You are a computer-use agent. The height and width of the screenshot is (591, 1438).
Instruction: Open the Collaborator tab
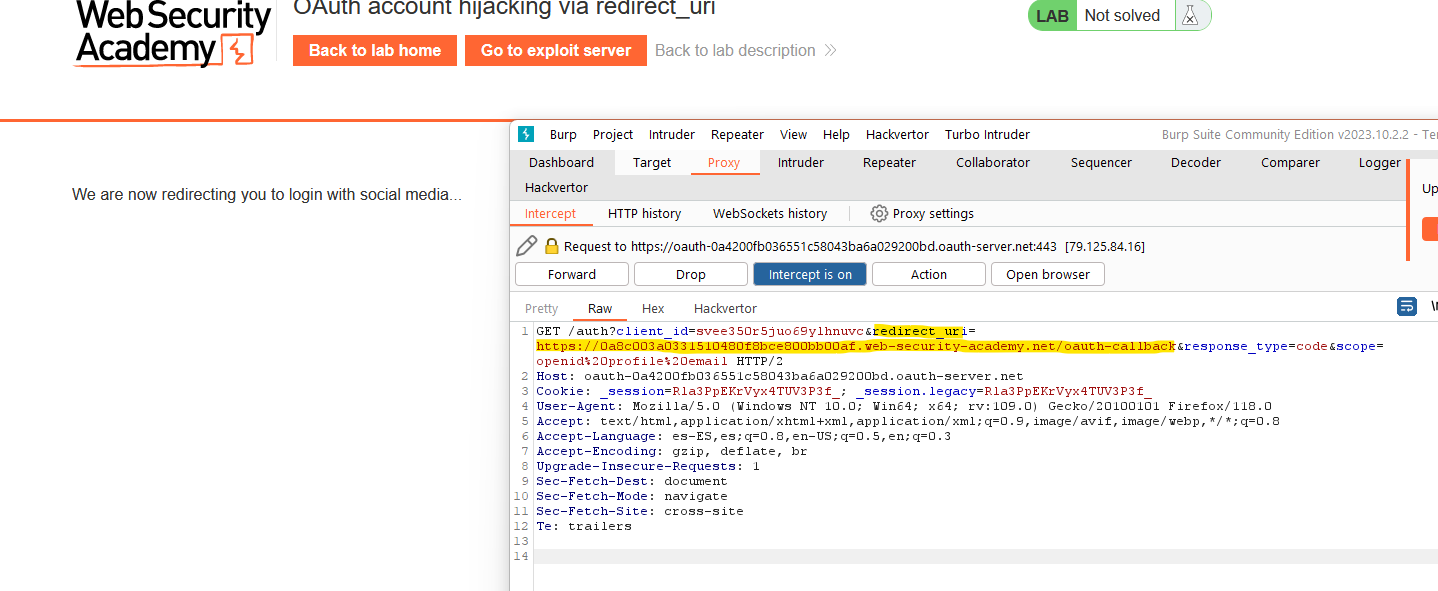click(x=993, y=162)
